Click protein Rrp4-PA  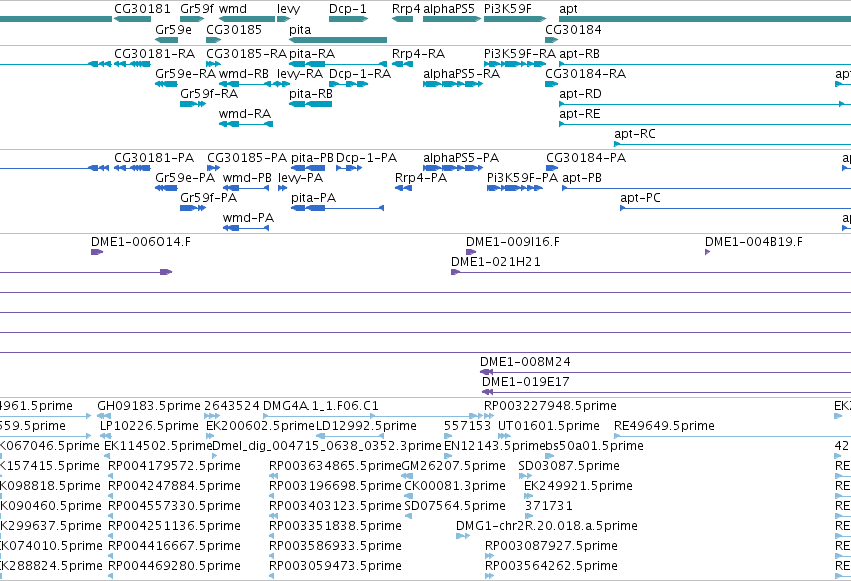click(421, 178)
